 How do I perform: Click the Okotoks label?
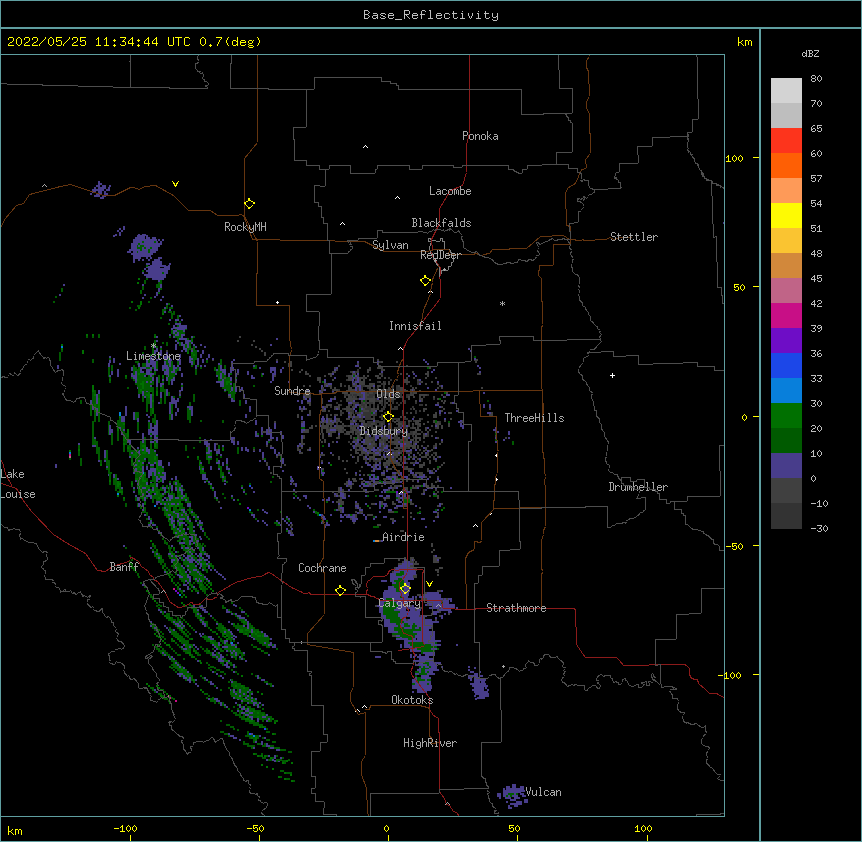point(412,700)
